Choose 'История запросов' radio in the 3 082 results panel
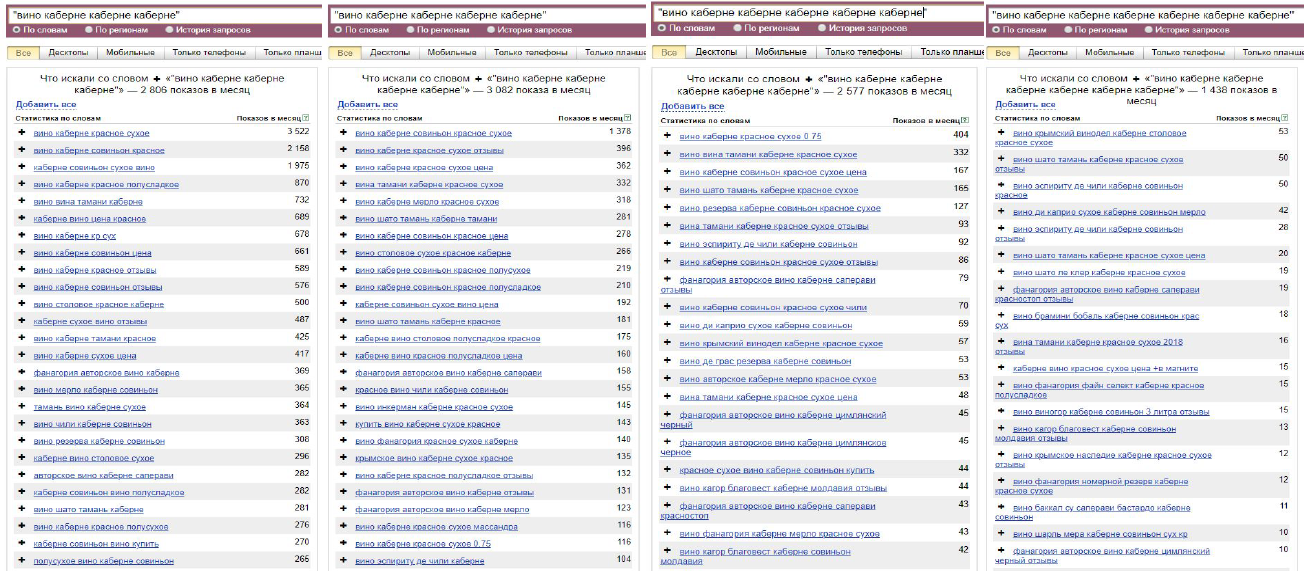This screenshot has width=1304, height=571. click(x=491, y=30)
